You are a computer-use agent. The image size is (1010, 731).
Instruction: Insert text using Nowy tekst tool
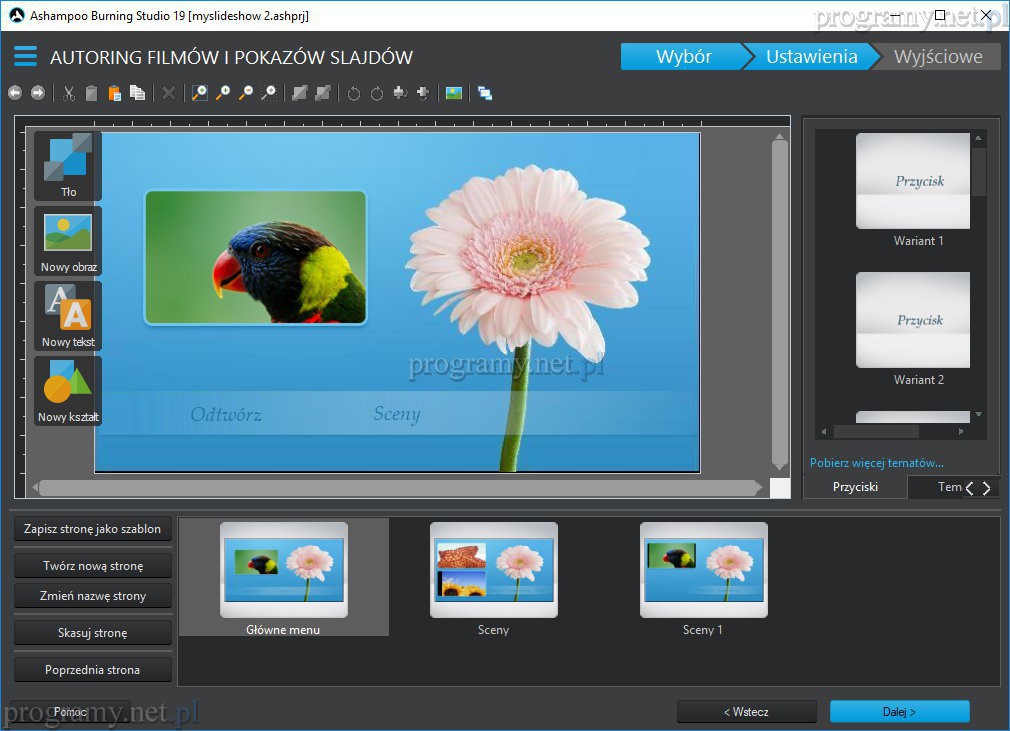[x=68, y=316]
